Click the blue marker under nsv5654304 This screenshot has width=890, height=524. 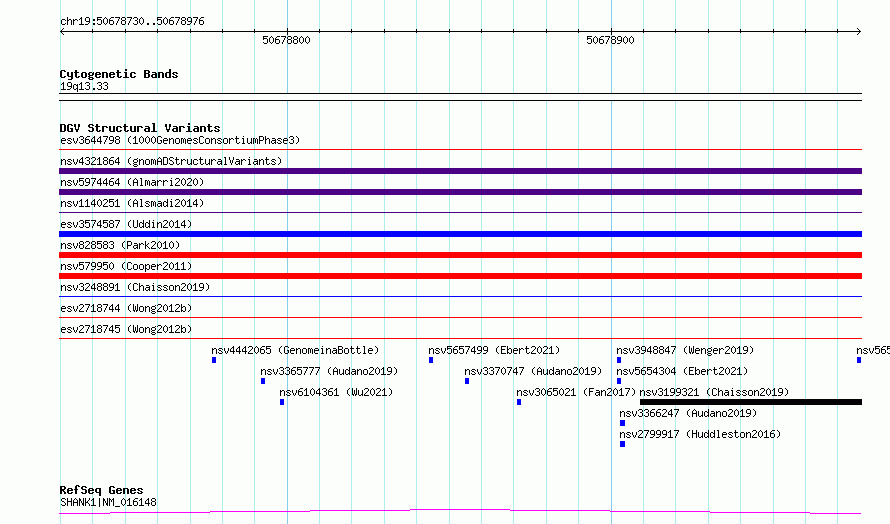(x=619, y=381)
